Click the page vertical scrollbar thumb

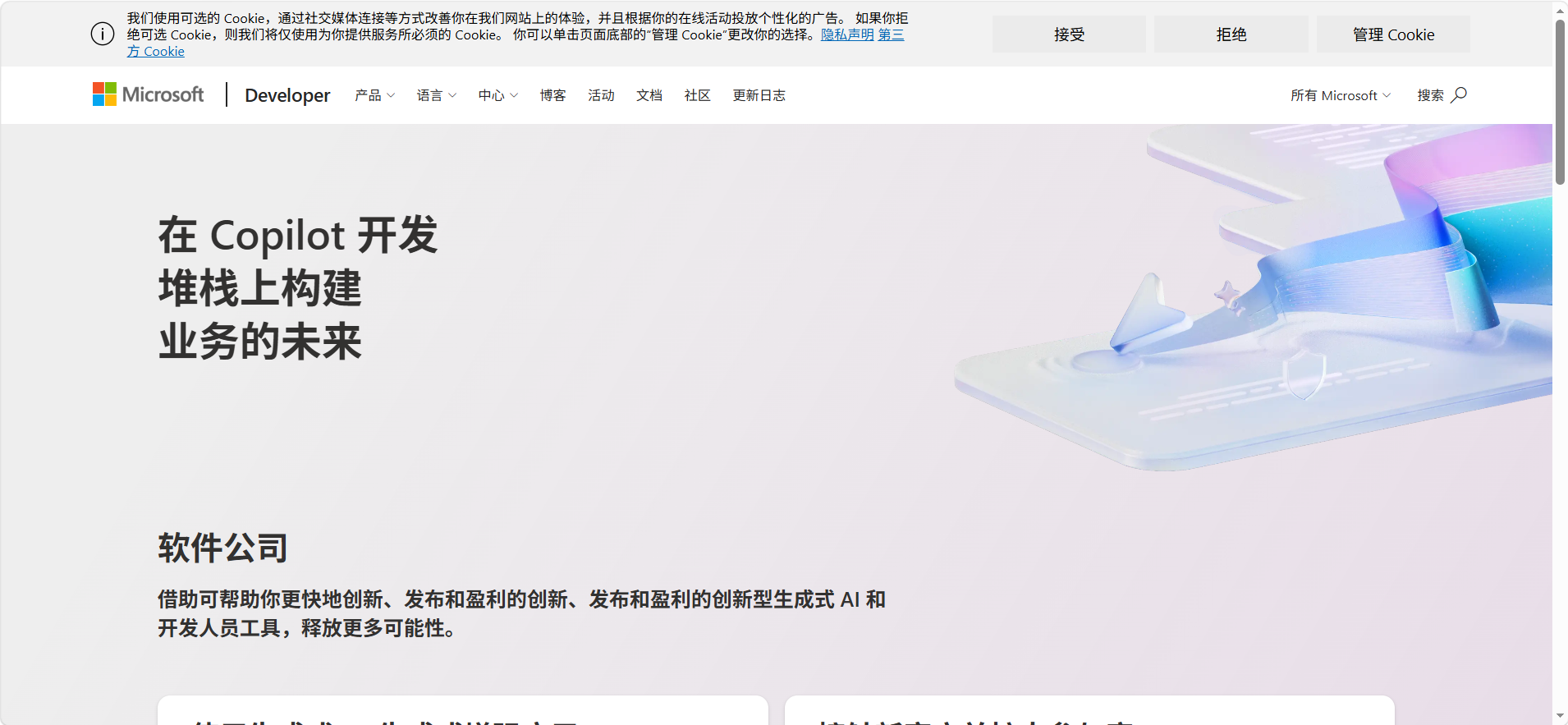1560,103
